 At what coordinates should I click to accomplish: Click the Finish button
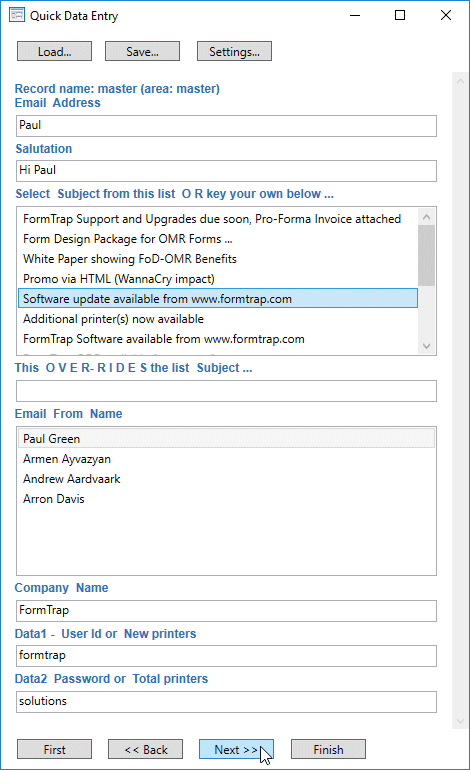pos(329,749)
